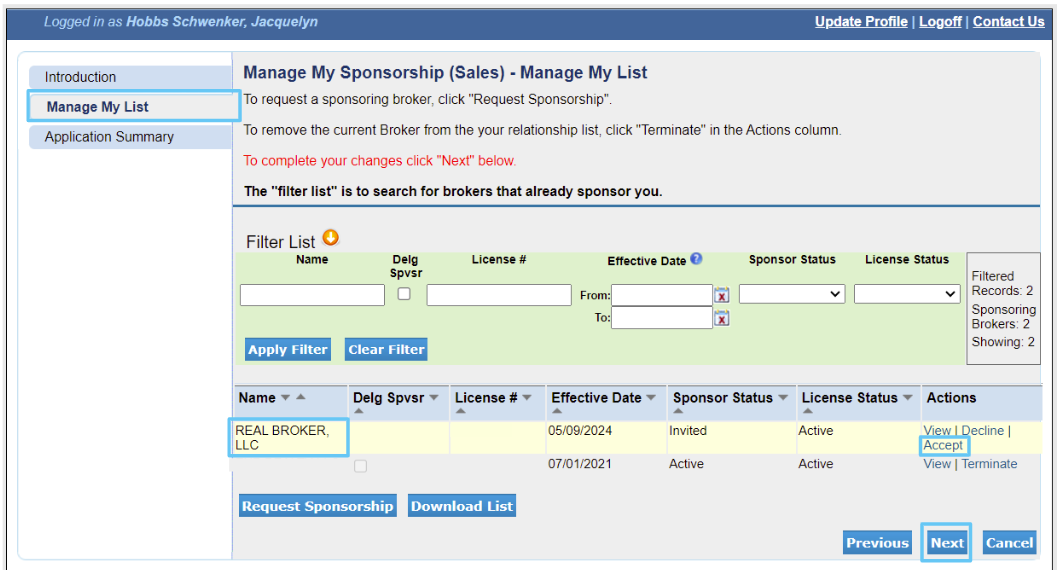Open the Contact Us link
The height and width of the screenshot is (570, 1057).
click(x=1008, y=22)
